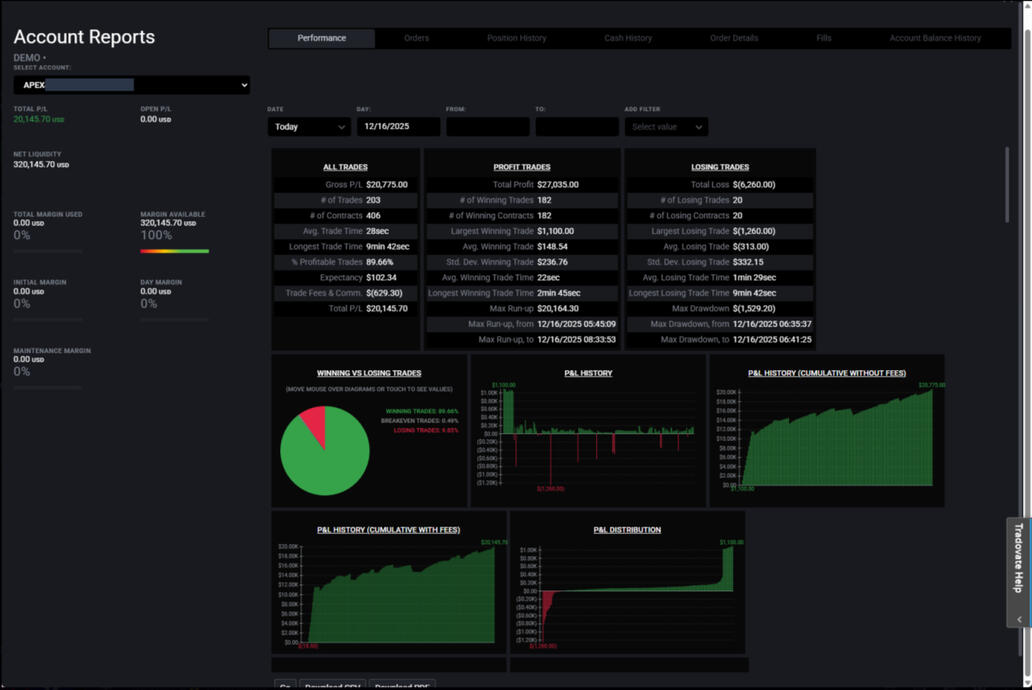Open the Tradovate Help side tab
Image resolution: width=1032 pixels, height=690 pixels.
click(x=1019, y=558)
